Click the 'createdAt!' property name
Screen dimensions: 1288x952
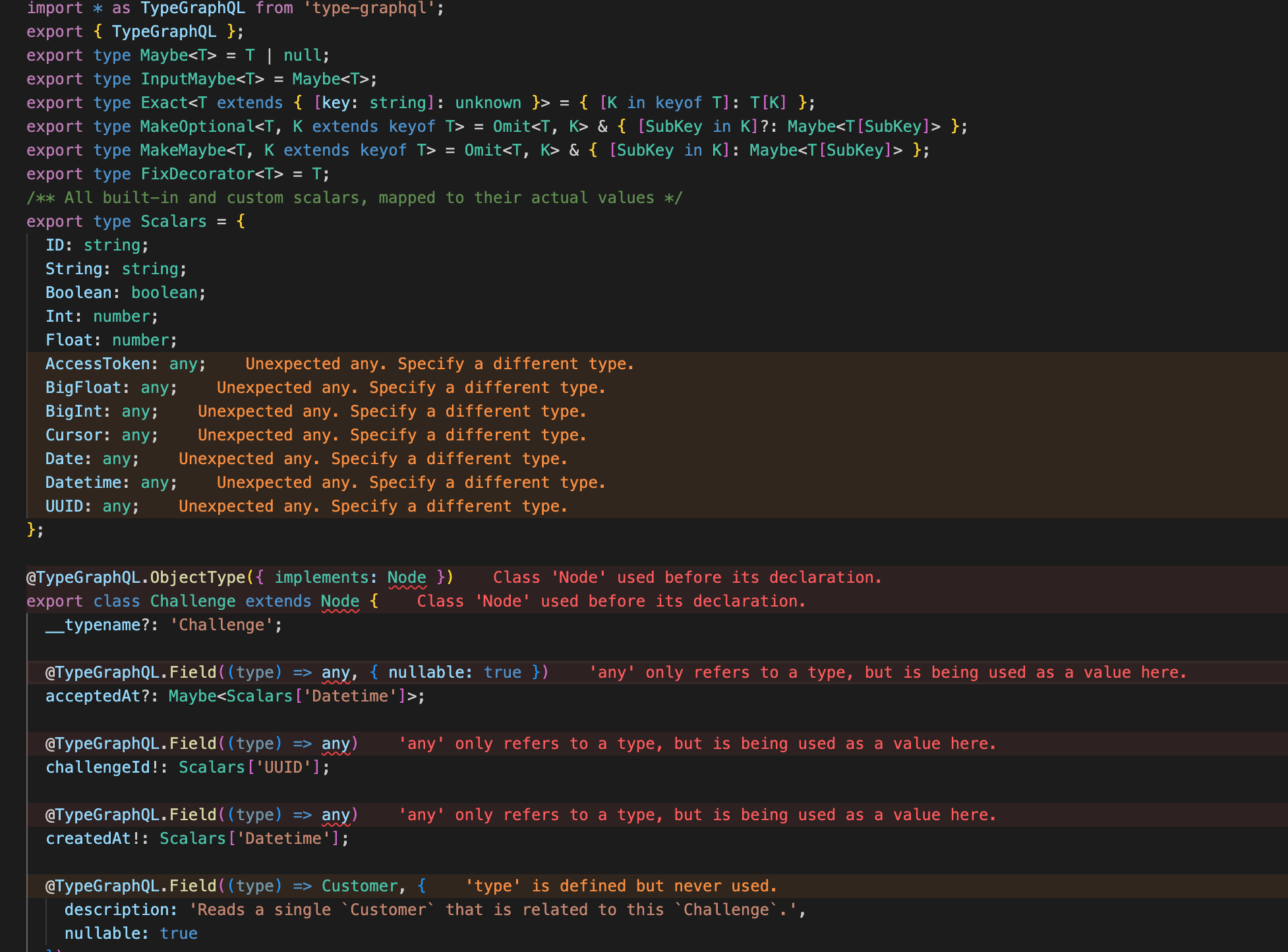point(93,839)
